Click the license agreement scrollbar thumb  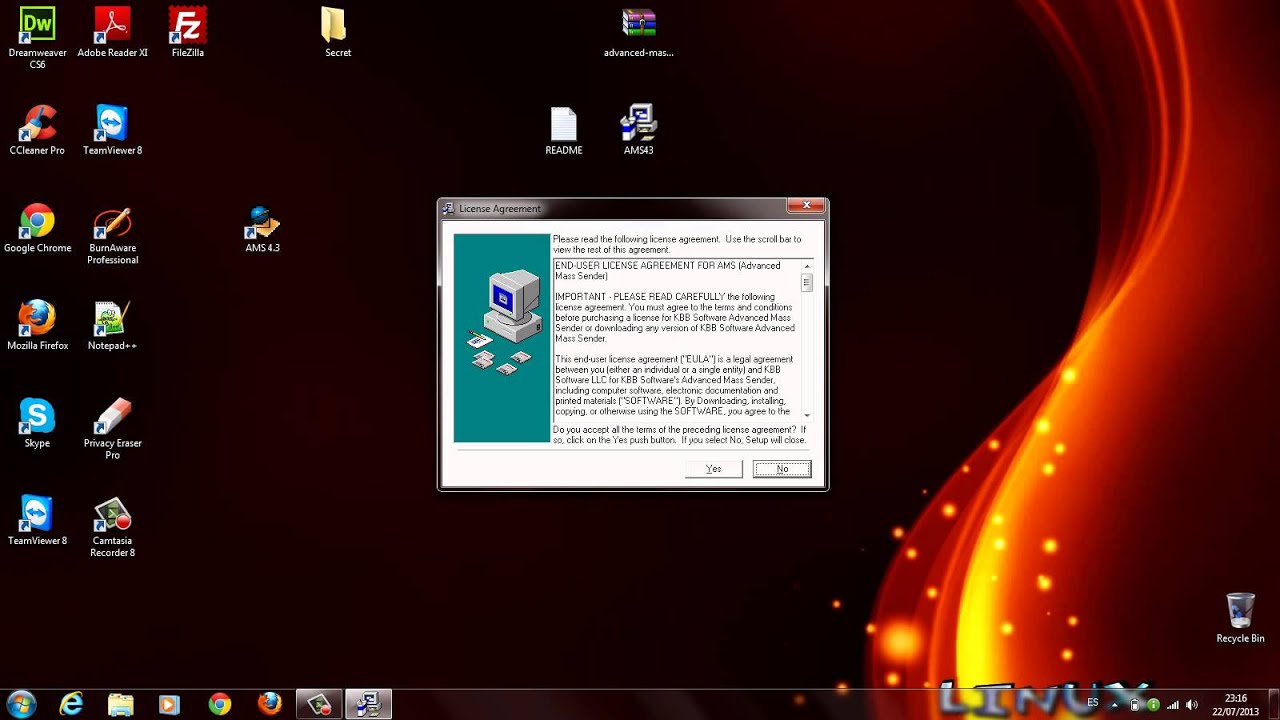click(807, 284)
